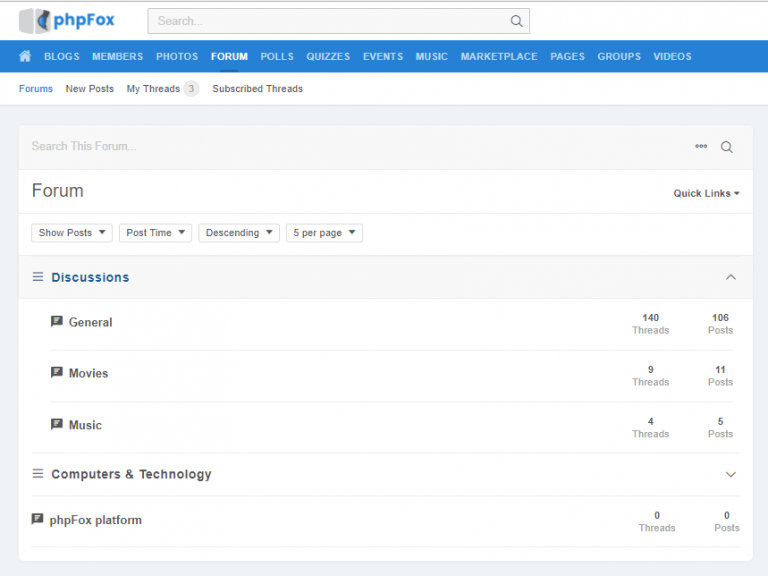Open the Show Posts dropdown

coord(72,233)
